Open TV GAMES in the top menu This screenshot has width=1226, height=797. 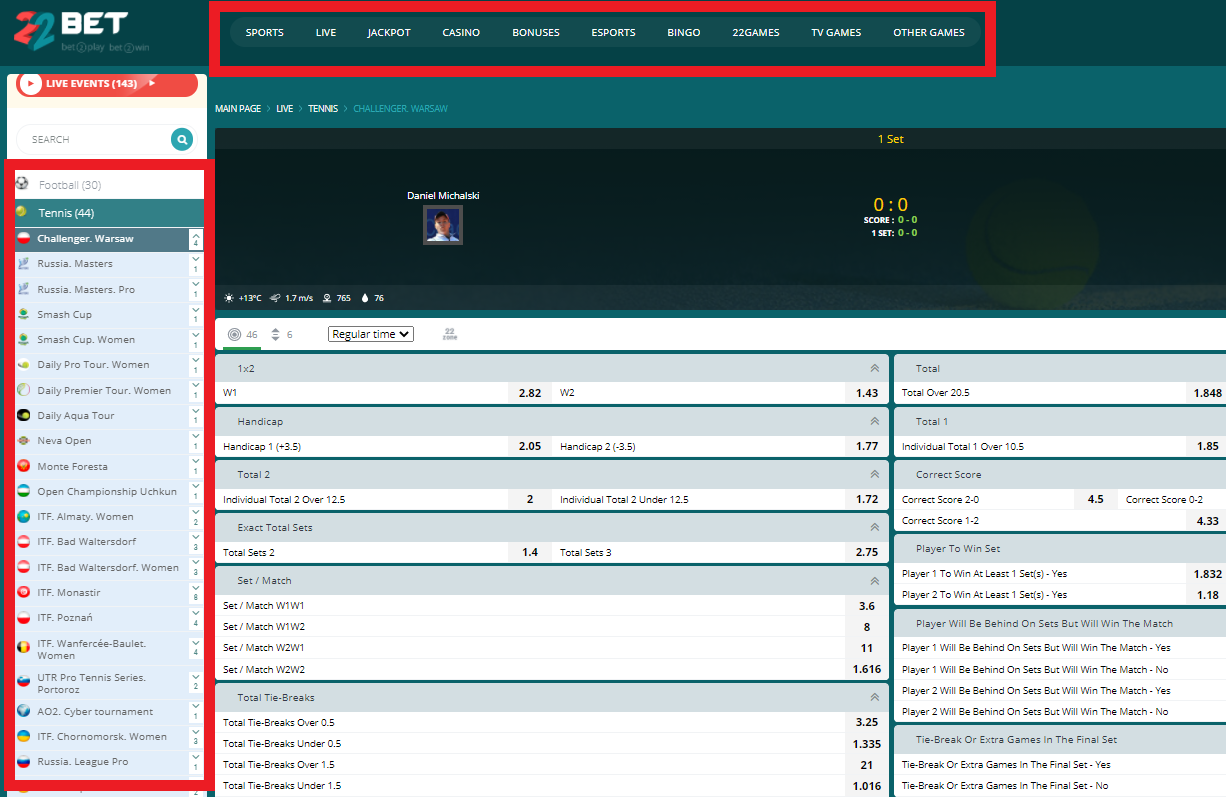836,32
